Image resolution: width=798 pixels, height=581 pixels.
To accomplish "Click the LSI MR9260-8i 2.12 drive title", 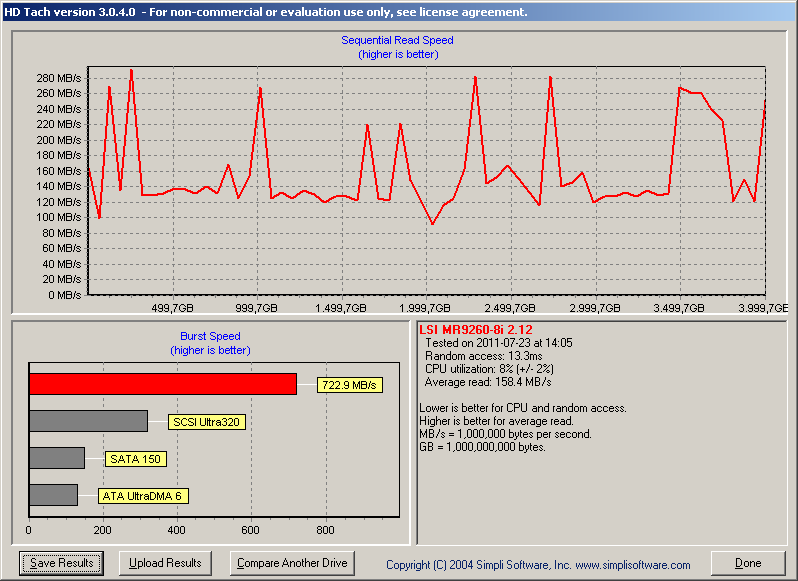I will (476, 330).
